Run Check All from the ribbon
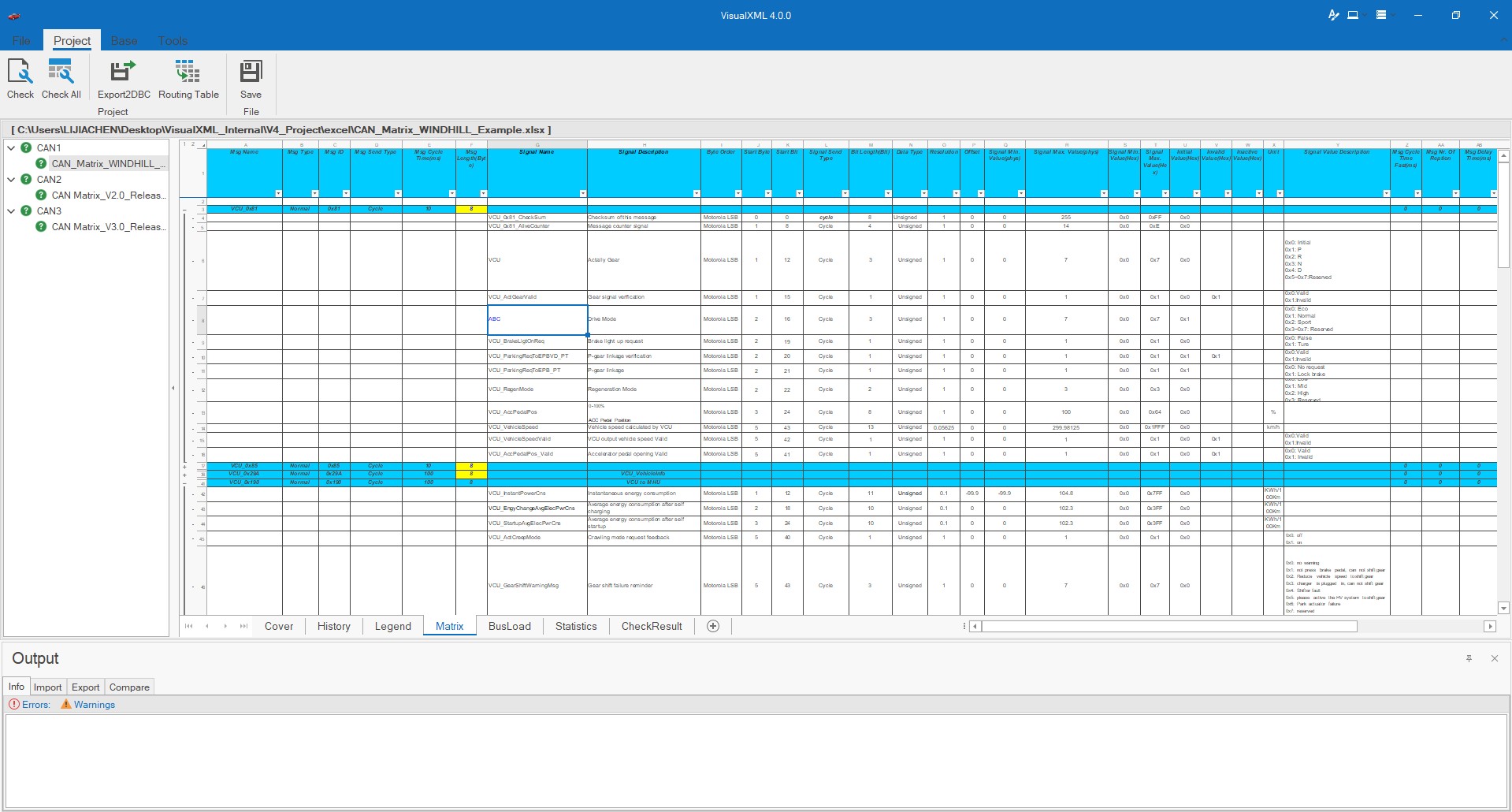This screenshot has height=812, width=1512. tap(61, 73)
